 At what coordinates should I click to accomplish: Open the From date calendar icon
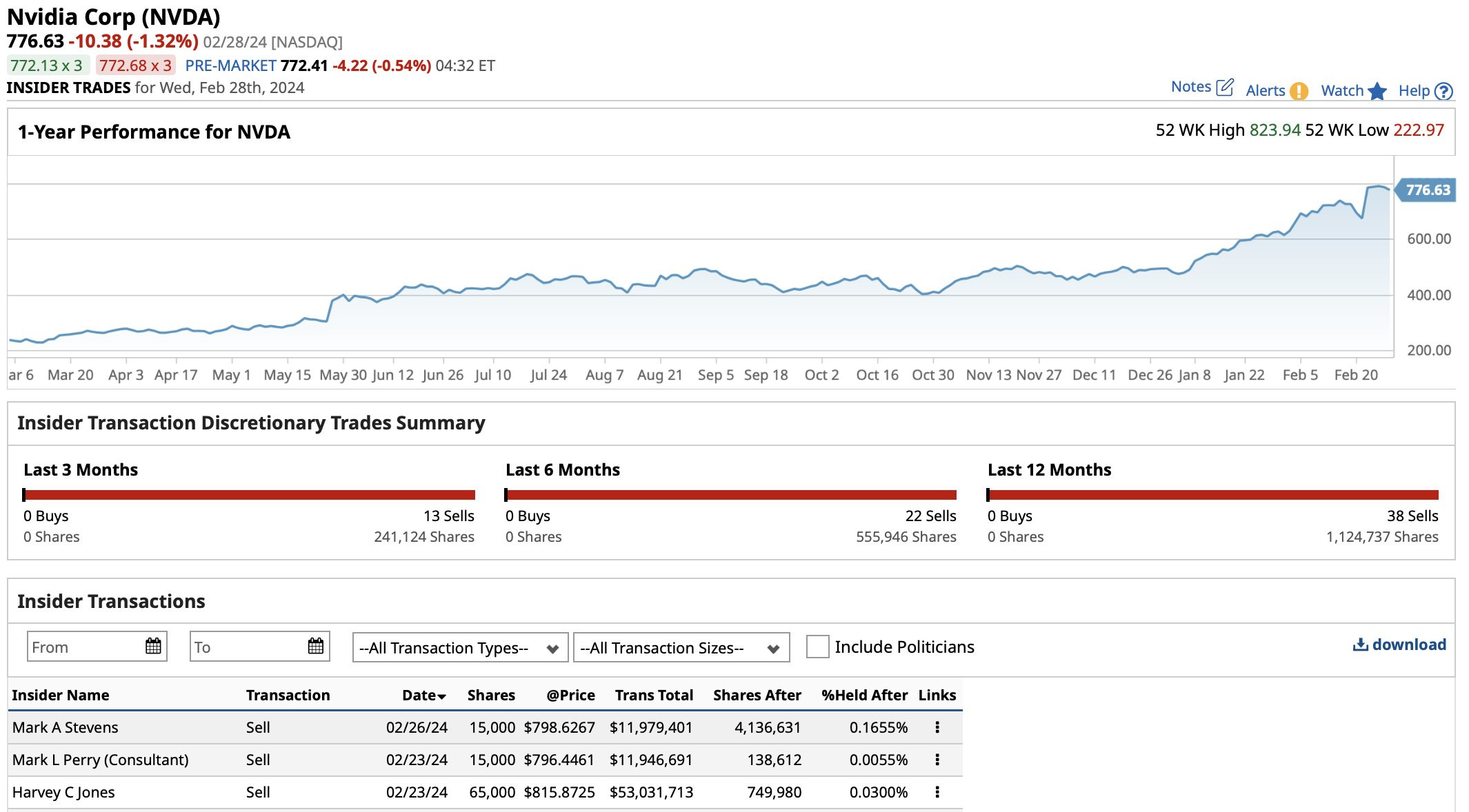(153, 647)
